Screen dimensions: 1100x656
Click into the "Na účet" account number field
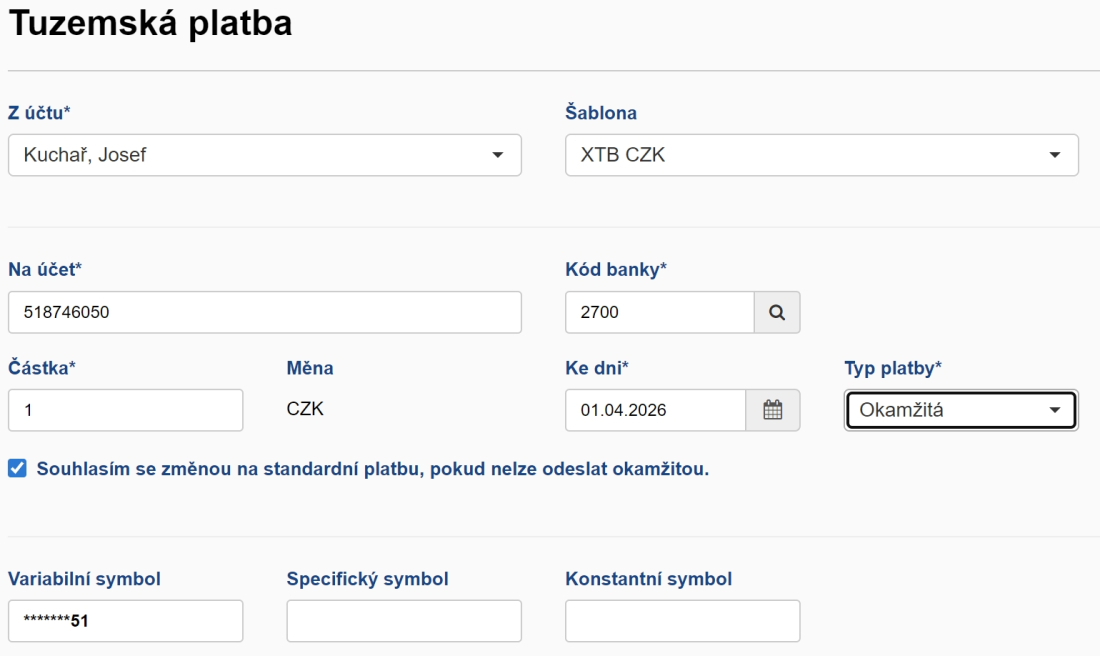(265, 312)
